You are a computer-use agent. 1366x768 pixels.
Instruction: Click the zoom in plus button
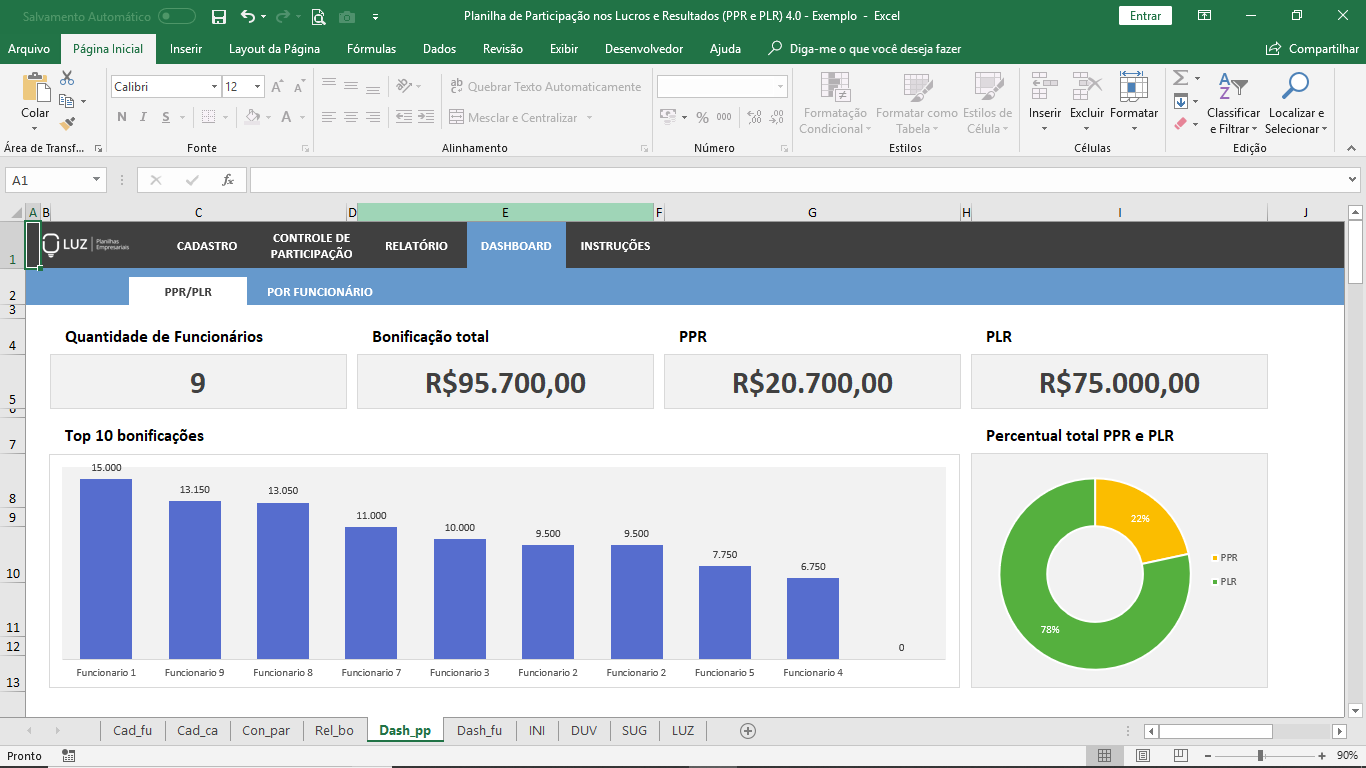[1322, 756]
